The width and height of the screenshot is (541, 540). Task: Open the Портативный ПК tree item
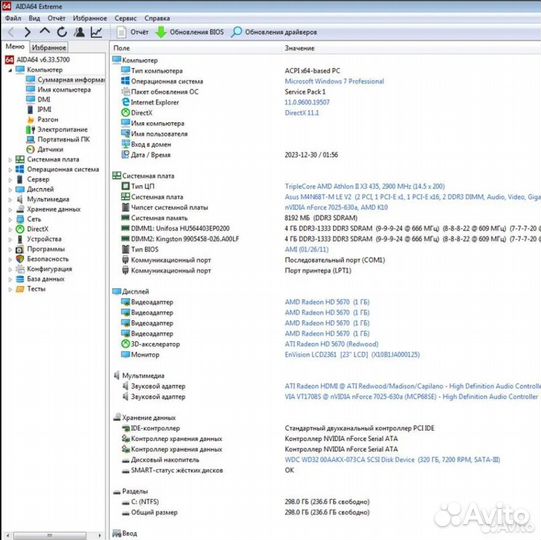click(63, 139)
